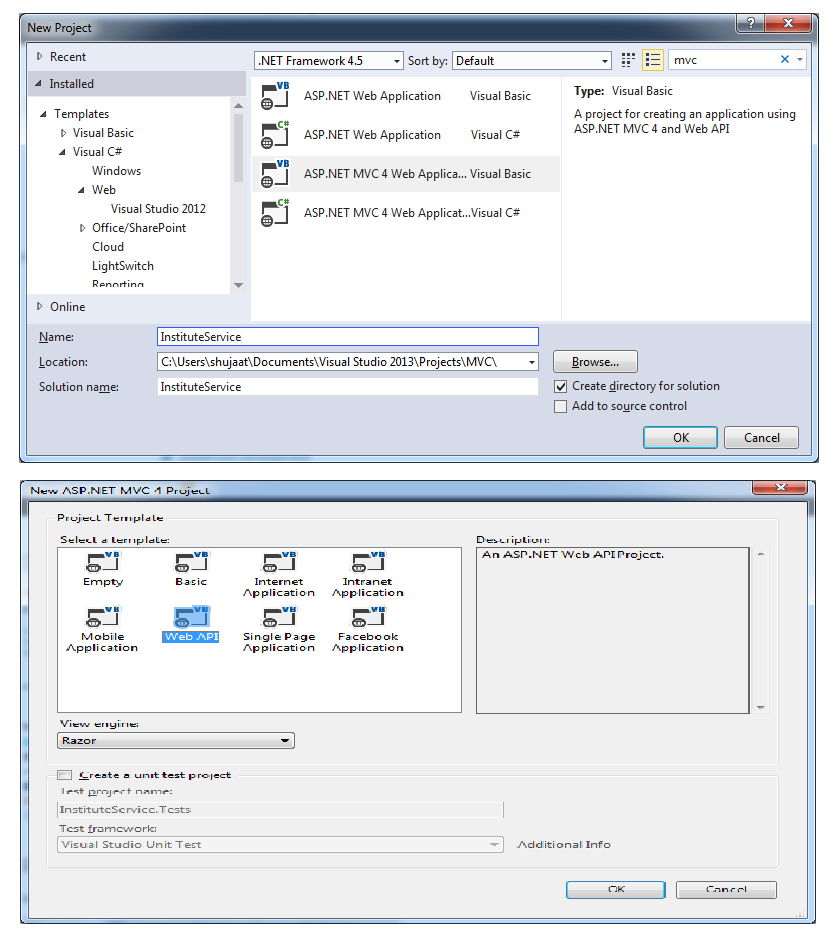This screenshot has height=941, width=837.
Task: Select the ASP.NET MVC 4 Visual Basic template icon
Action: [275, 174]
